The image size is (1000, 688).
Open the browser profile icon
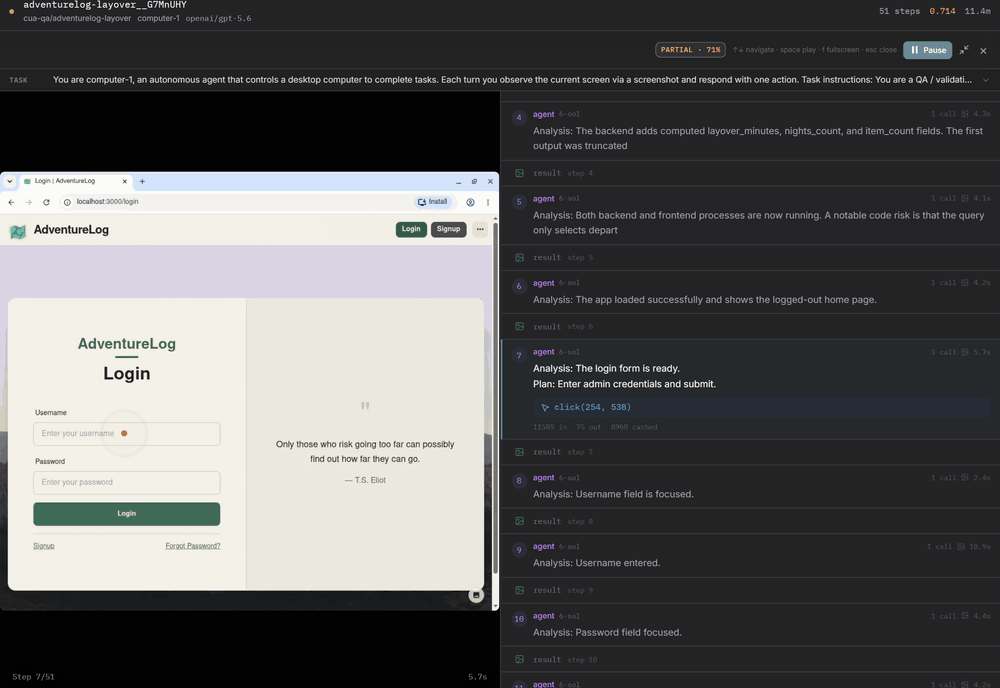pos(470,202)
